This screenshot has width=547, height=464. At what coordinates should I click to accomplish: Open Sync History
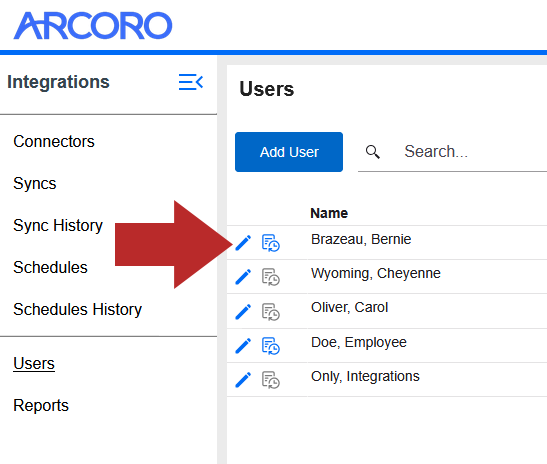coord(58,225)
